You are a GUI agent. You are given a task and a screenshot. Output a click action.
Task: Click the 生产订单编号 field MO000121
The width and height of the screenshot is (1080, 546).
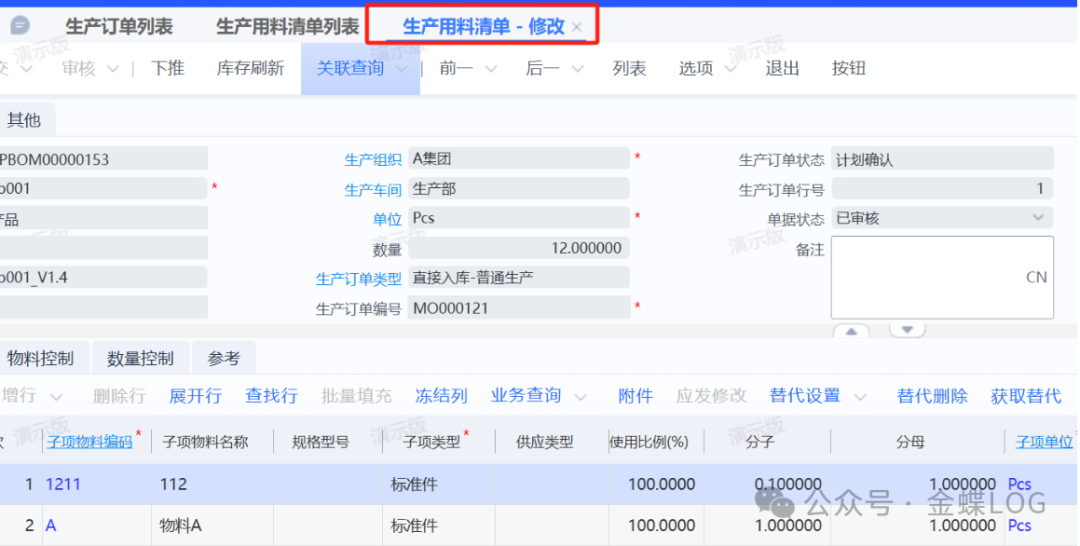tap(518, 308)
